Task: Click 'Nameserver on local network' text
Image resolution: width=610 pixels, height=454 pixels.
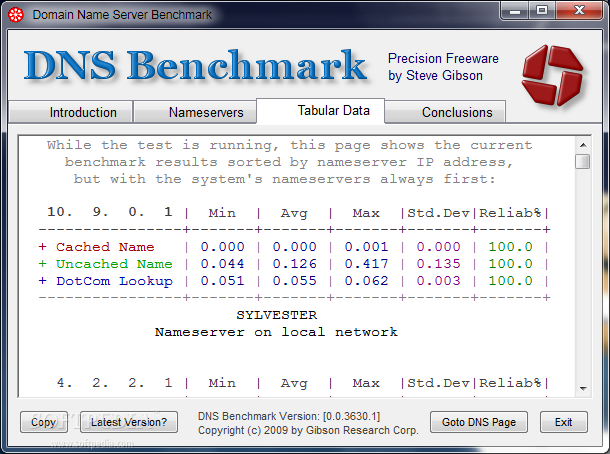Action: 276,332
